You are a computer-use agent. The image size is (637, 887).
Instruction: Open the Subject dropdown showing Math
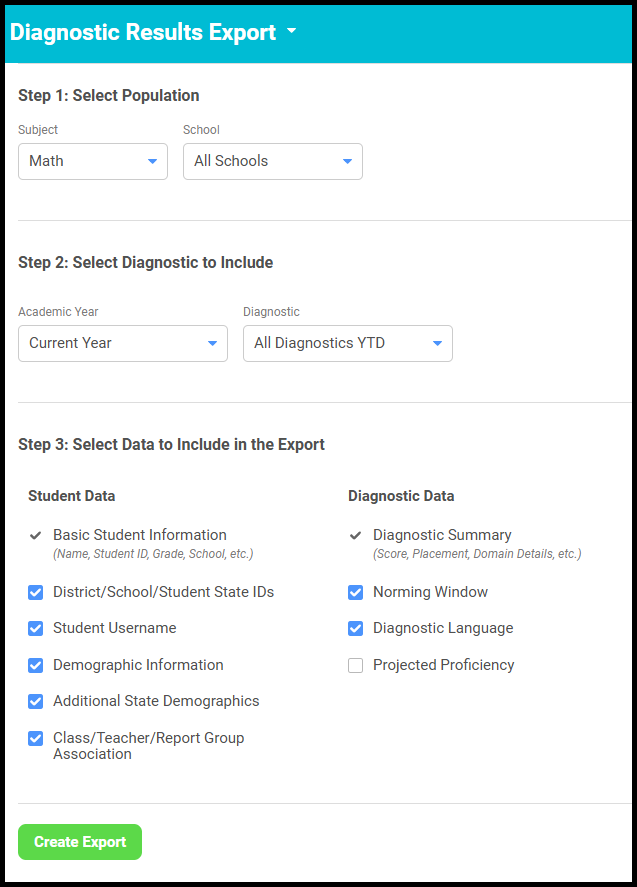click(93, 161)
